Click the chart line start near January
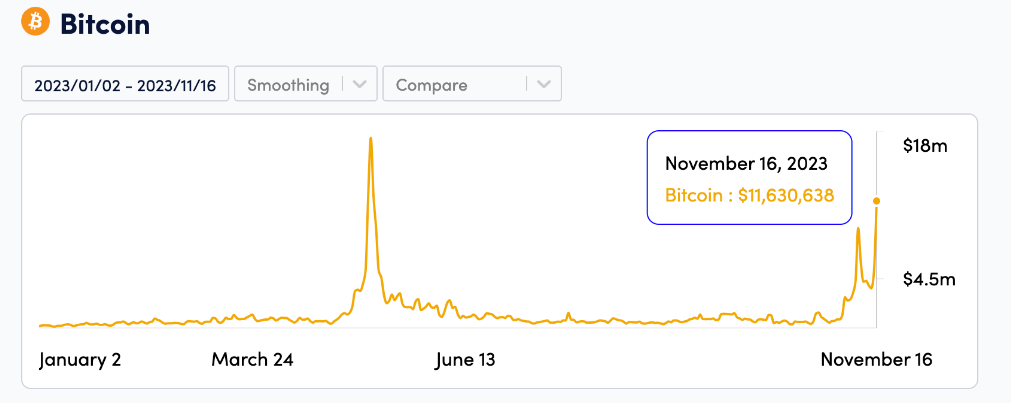The height and width of the screenshot is (403, 1011). (41, 325)
